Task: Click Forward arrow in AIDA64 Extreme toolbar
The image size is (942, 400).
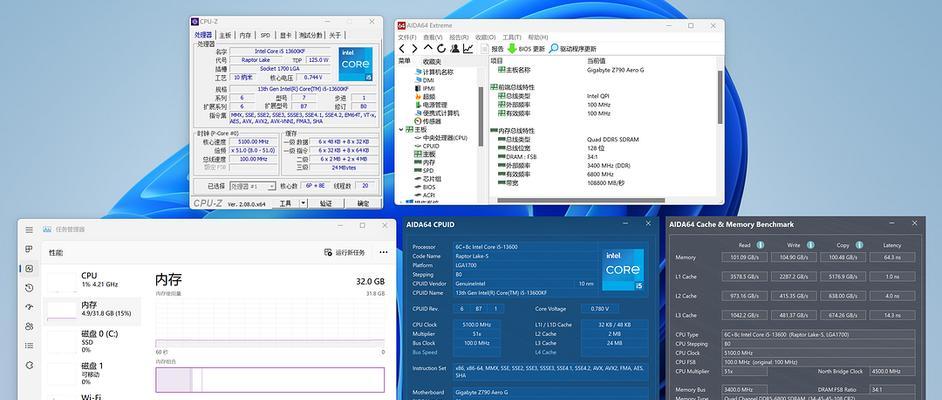Action: [x=415, y=49]
